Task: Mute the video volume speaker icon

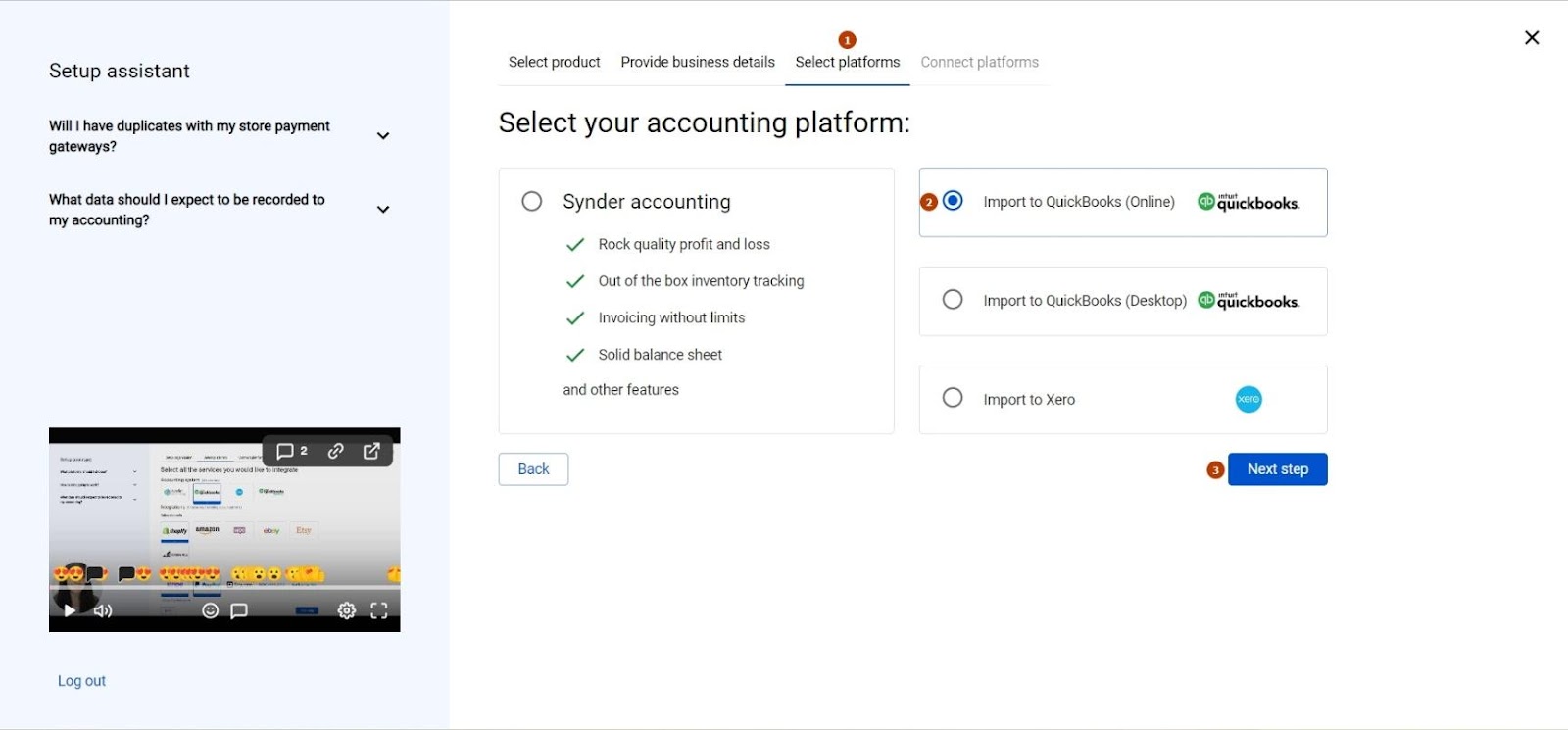Action: (x=103, y=610)
